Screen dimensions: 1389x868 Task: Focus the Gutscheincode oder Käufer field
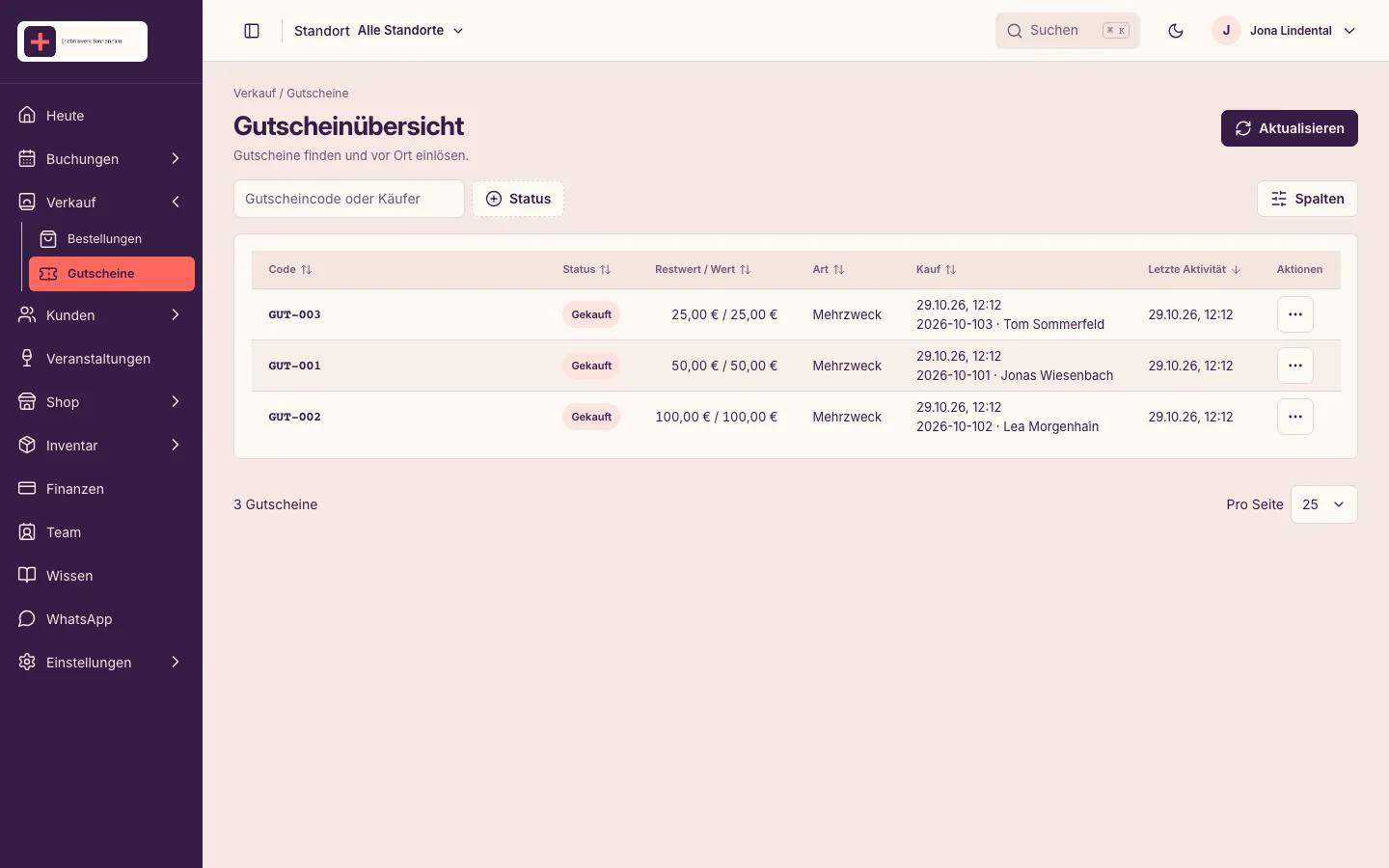coord(349,199)
